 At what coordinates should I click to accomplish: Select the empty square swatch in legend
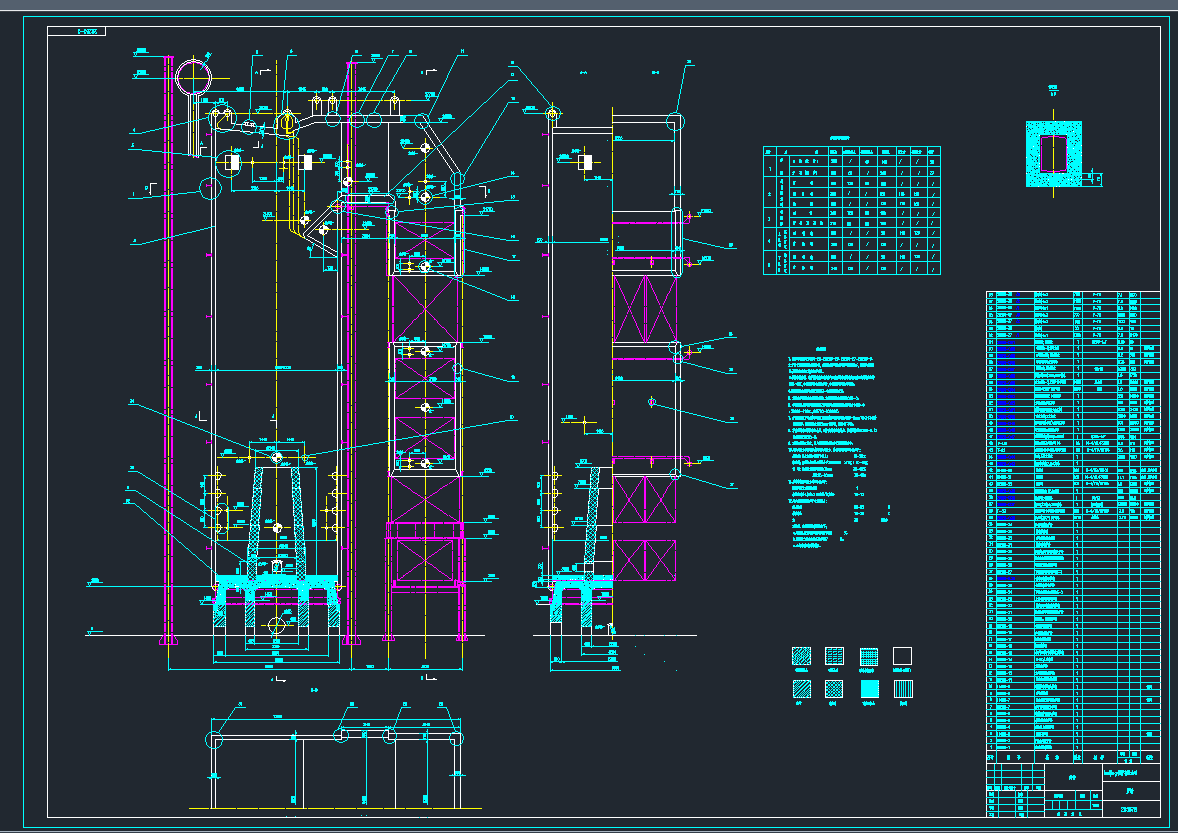point(902,655)
